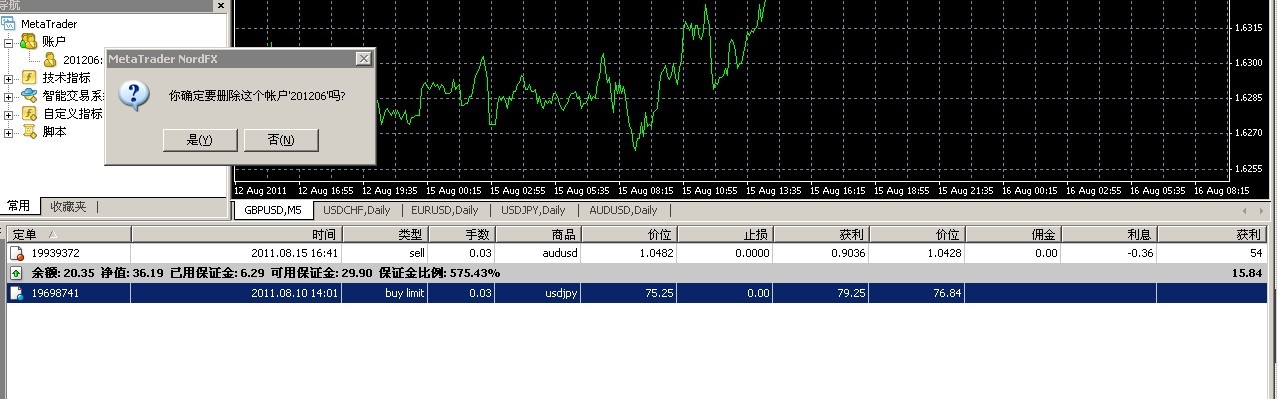Screen dimensions: 1278x399
Task: Click the 2011.08.10 14:01 time cell
Action: pos(236,293)
